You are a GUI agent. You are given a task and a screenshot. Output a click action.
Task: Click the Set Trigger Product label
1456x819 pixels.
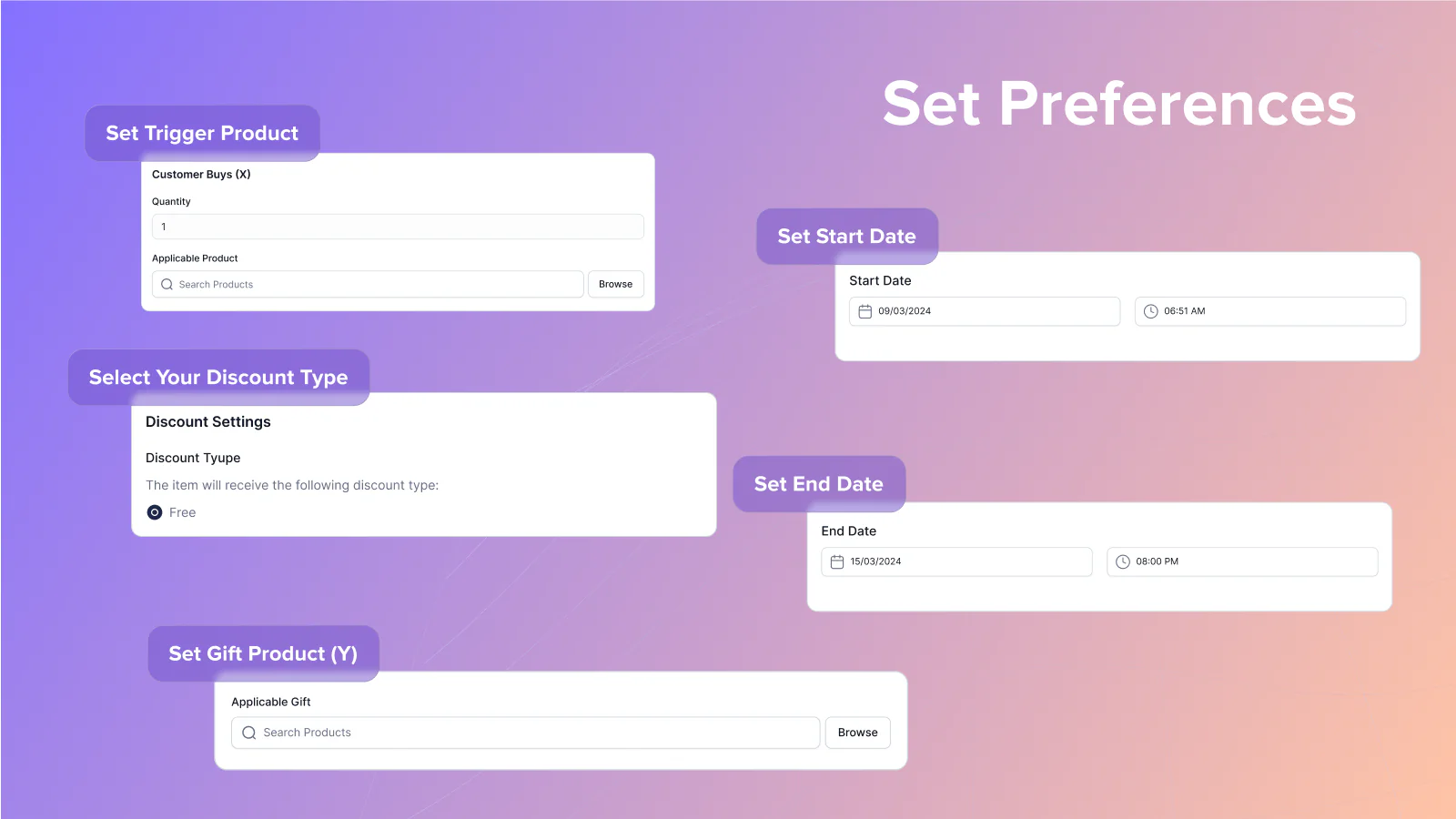202,133
